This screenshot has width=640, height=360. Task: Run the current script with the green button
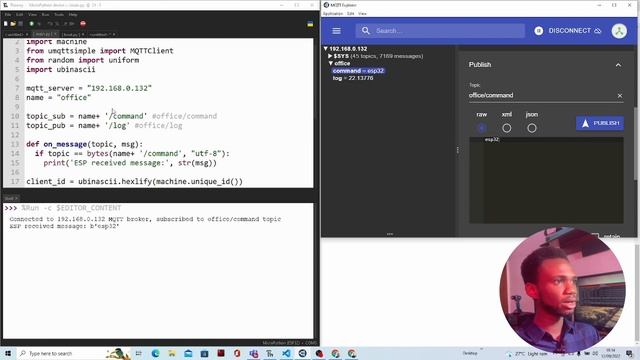[31, 24]
